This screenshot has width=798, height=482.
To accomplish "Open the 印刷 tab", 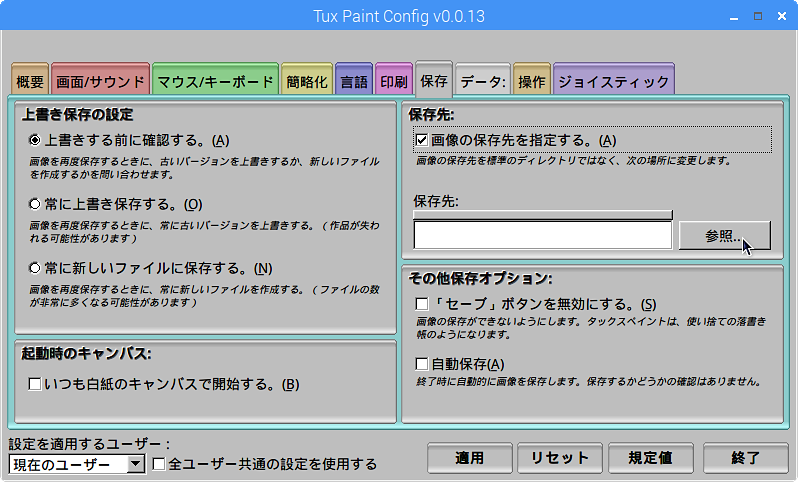I will 394,80.
